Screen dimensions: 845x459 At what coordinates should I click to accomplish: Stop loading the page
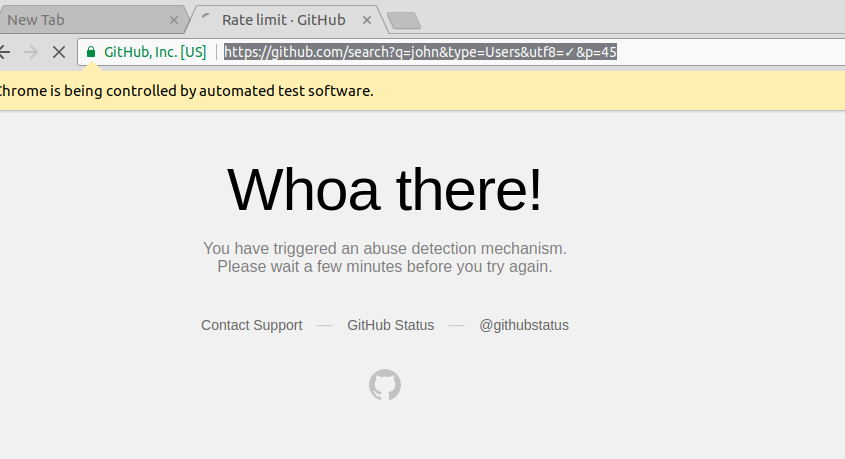click(x=59, y=52)
